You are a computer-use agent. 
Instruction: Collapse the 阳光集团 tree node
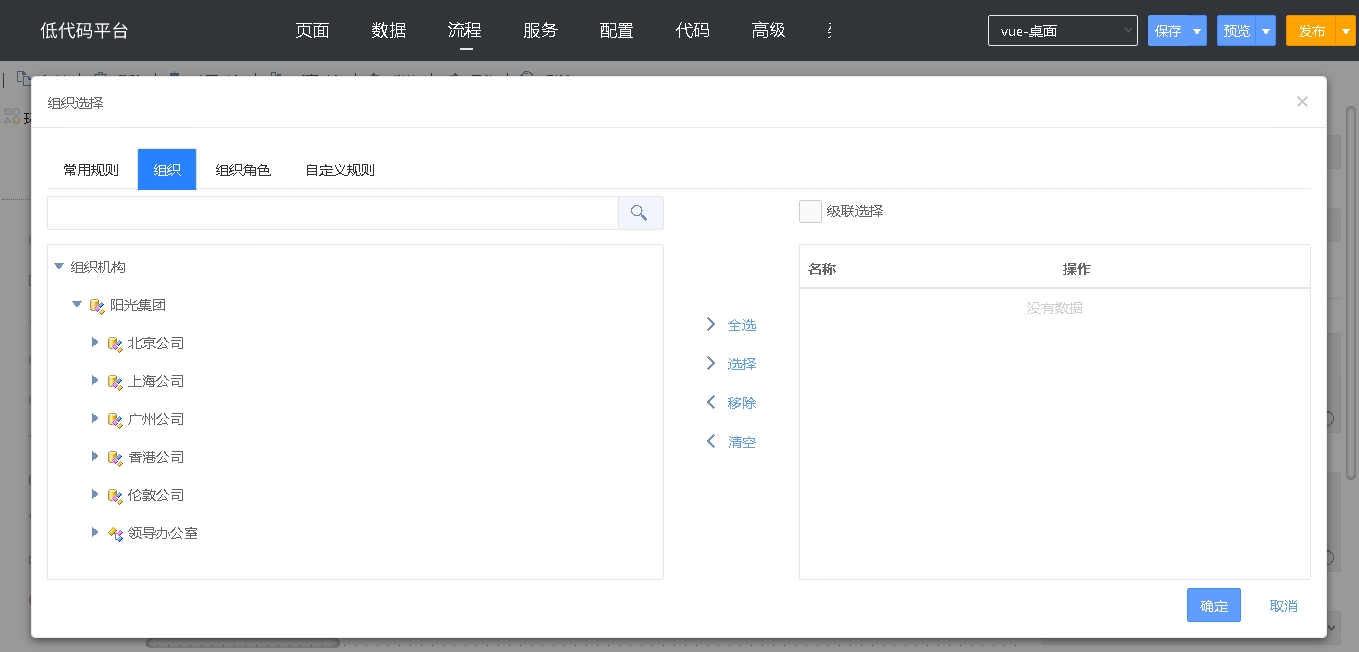(x=77, y=304)
